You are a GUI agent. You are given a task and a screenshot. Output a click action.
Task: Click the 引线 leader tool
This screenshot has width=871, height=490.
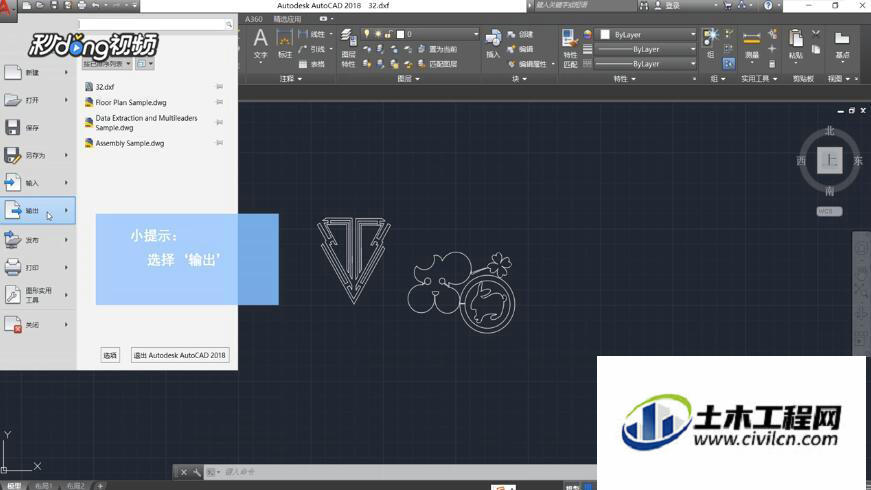pos(314,49)
